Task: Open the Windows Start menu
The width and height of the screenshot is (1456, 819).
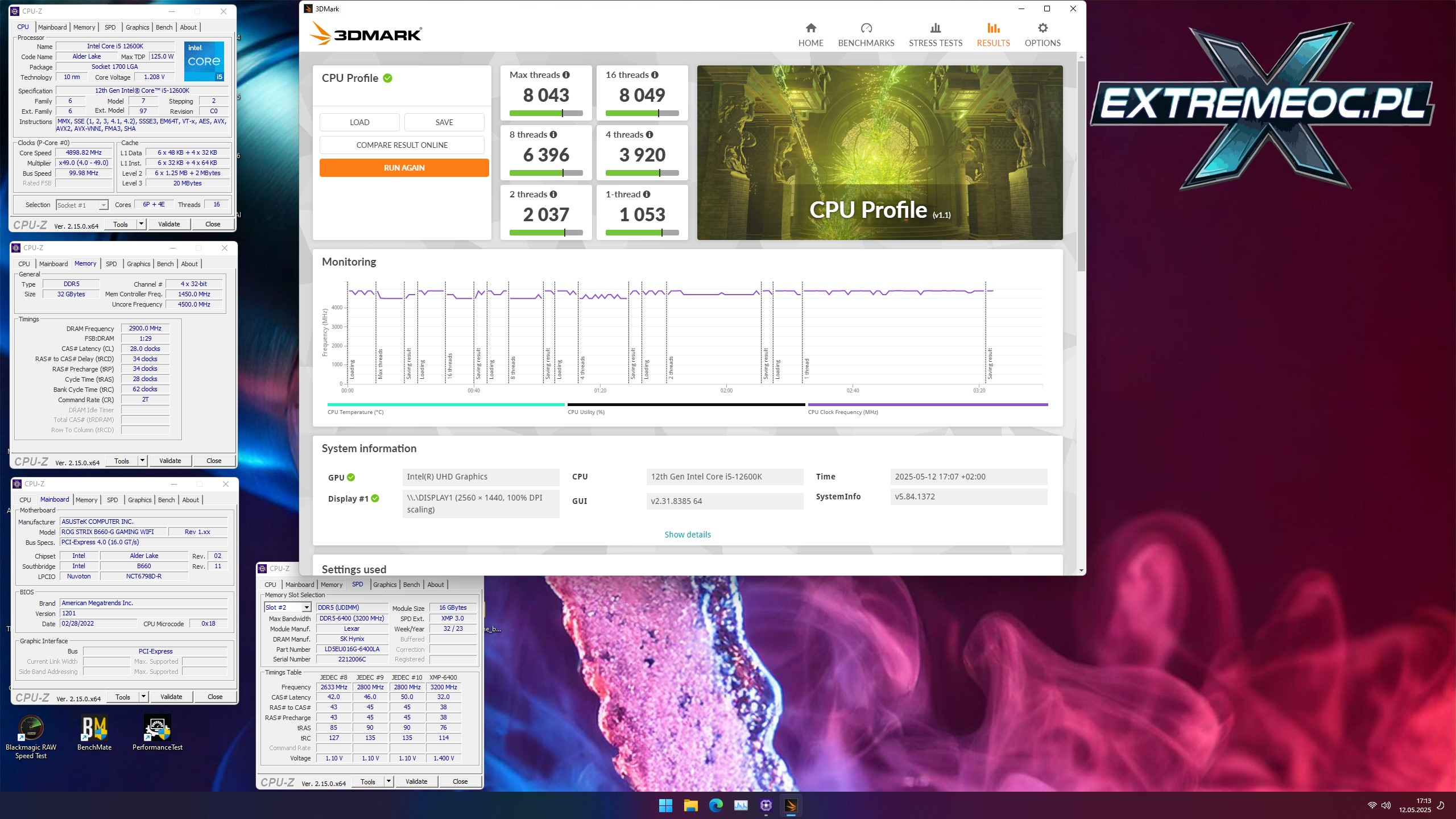Action: [665, 805]
